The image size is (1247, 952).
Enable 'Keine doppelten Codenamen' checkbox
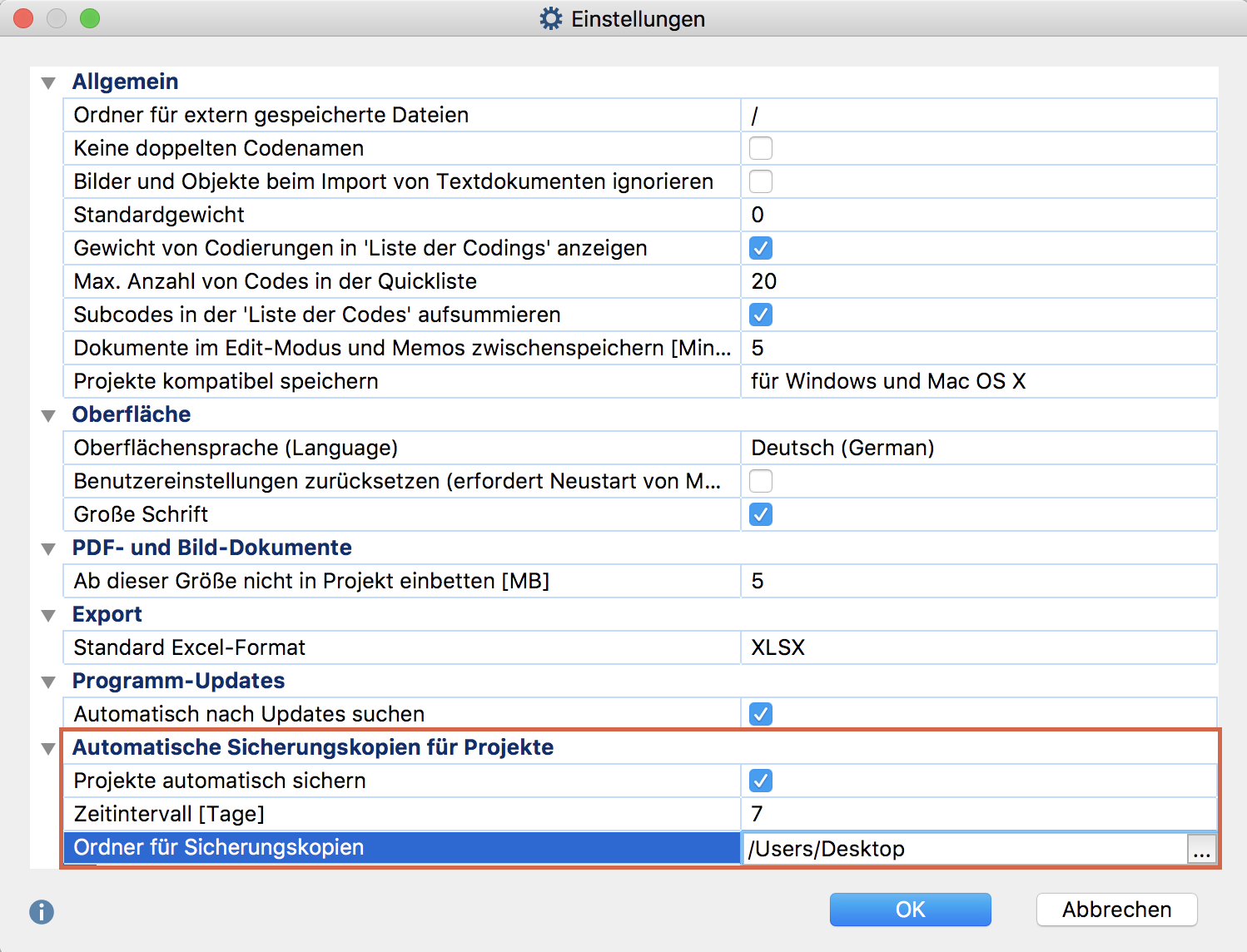pyautogui.click(x=761, y=148)
